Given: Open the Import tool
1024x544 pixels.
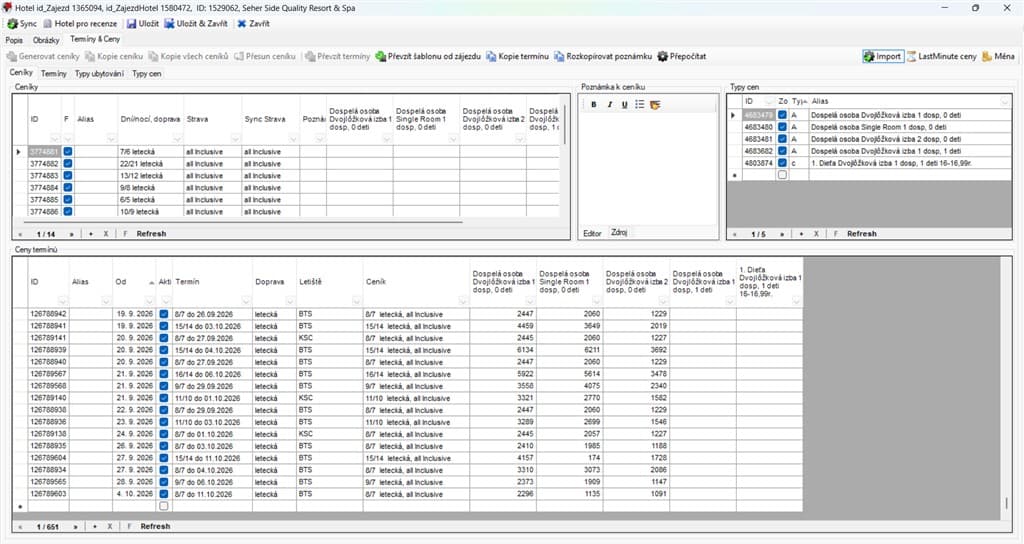Looking at the screenshot, I should tap(882, 56).
